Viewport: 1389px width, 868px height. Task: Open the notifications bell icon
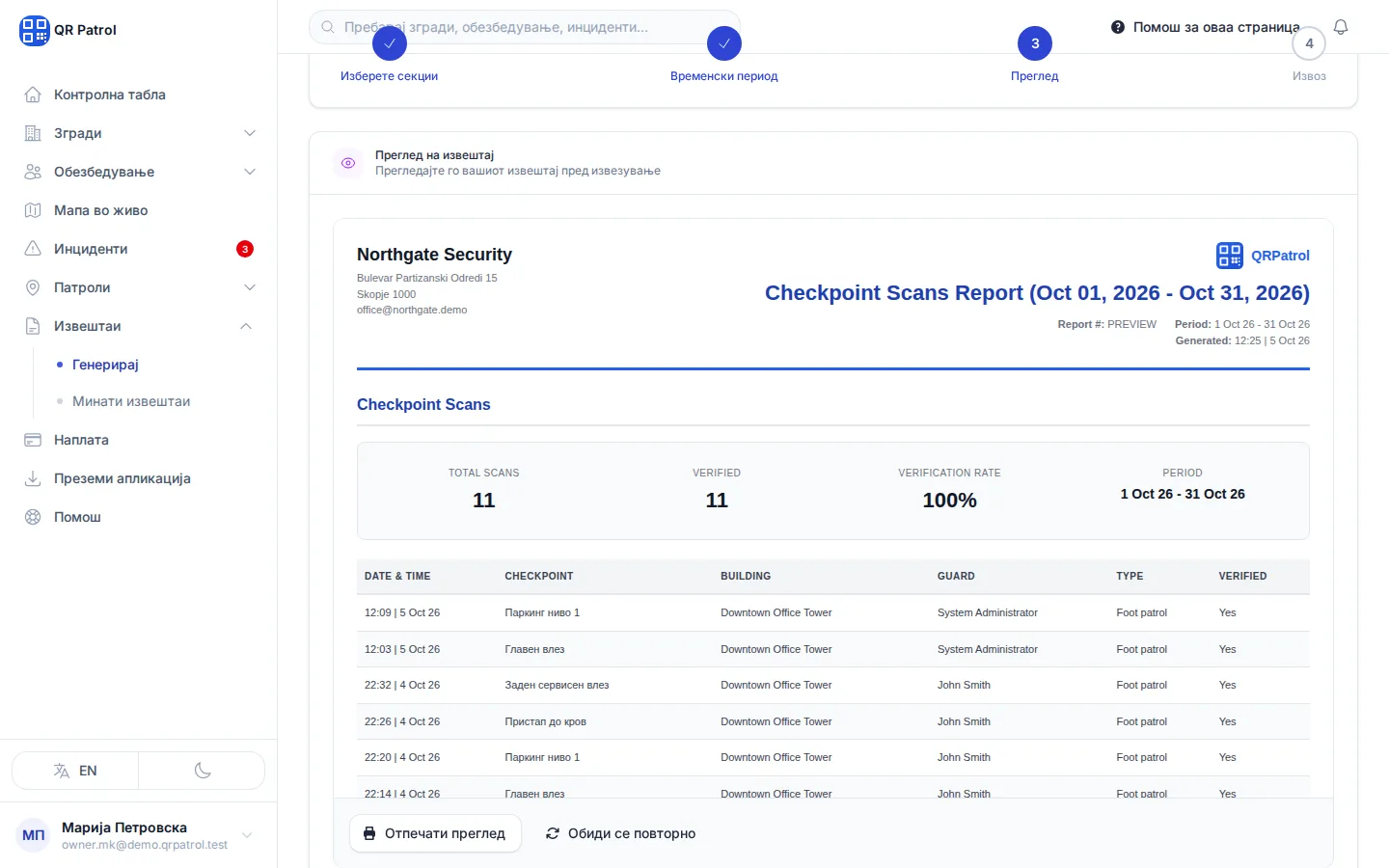coord(1340,27)
